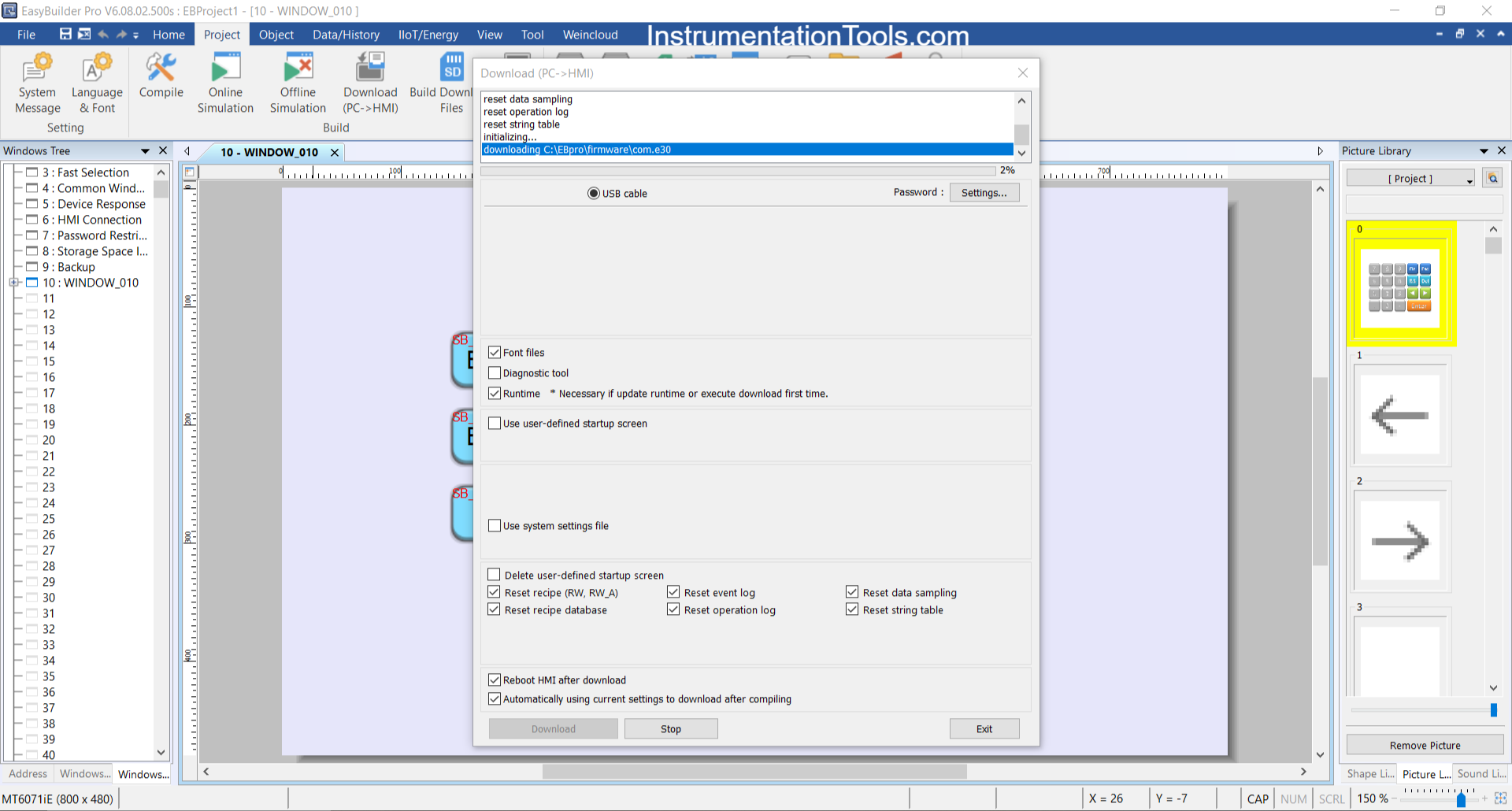The width and height of the screenshot is (1512, 811).
Task: Open the IIoT/Energy ribbon tab
Action: 428,35
